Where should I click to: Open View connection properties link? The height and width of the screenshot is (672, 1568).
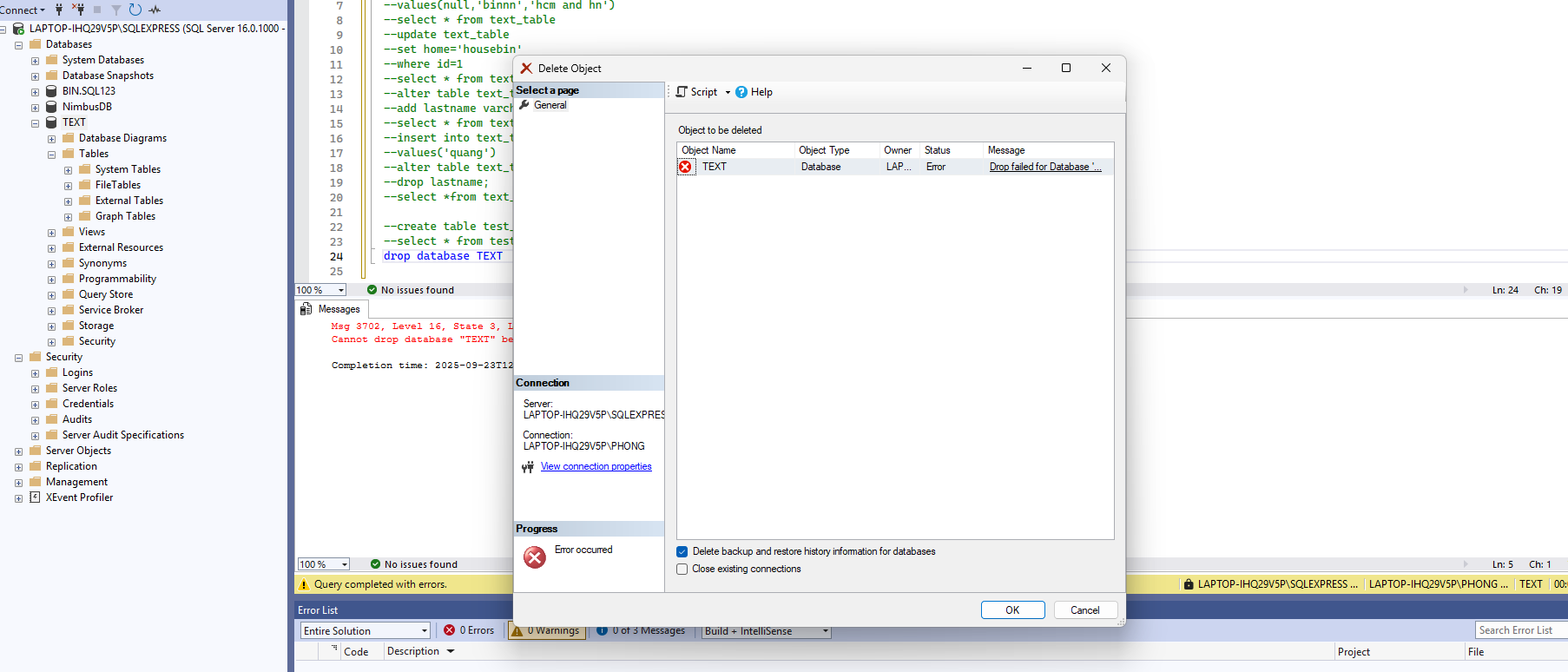[596, 466]
